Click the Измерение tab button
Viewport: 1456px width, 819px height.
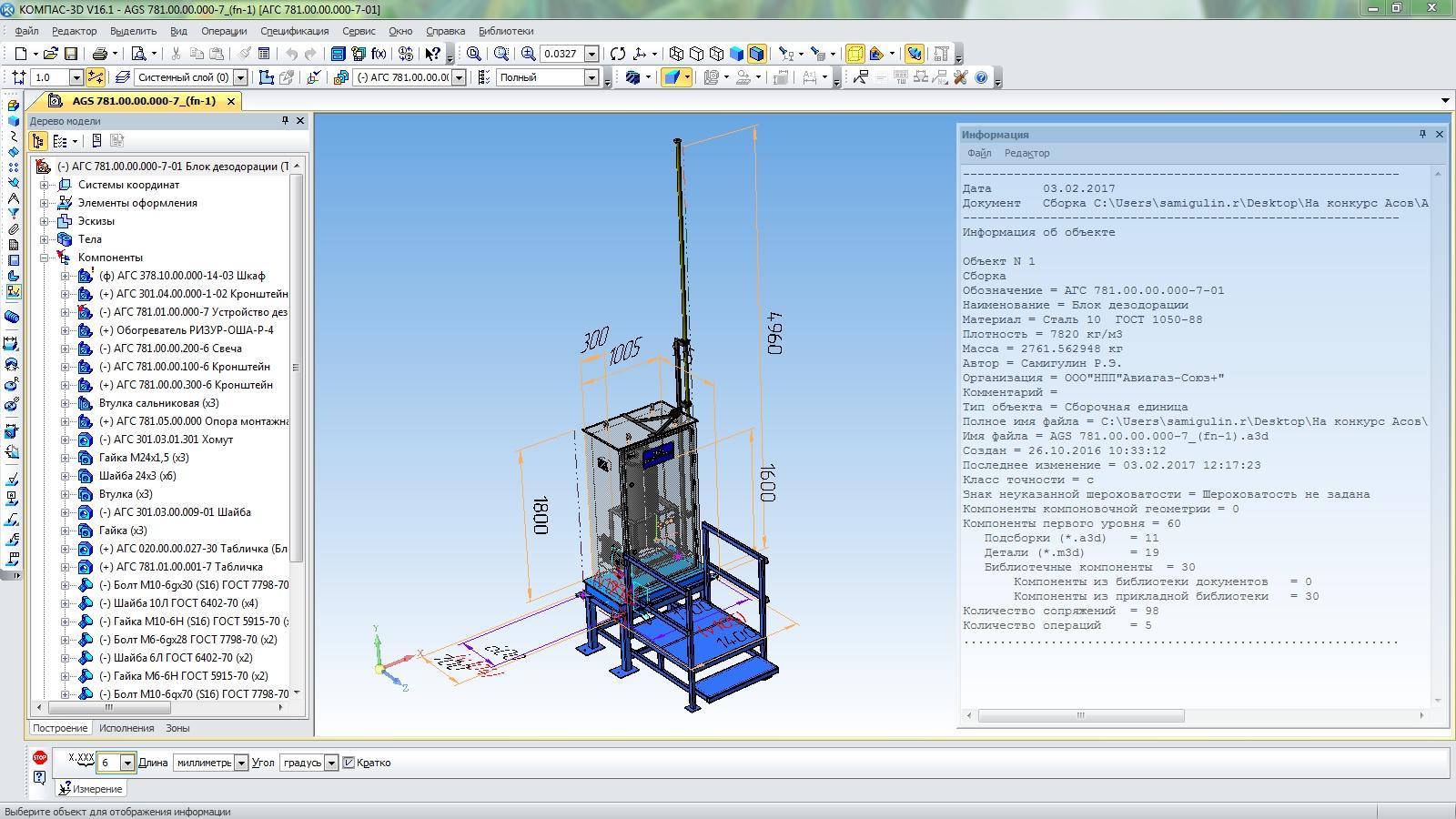click(x=91, y=789)
